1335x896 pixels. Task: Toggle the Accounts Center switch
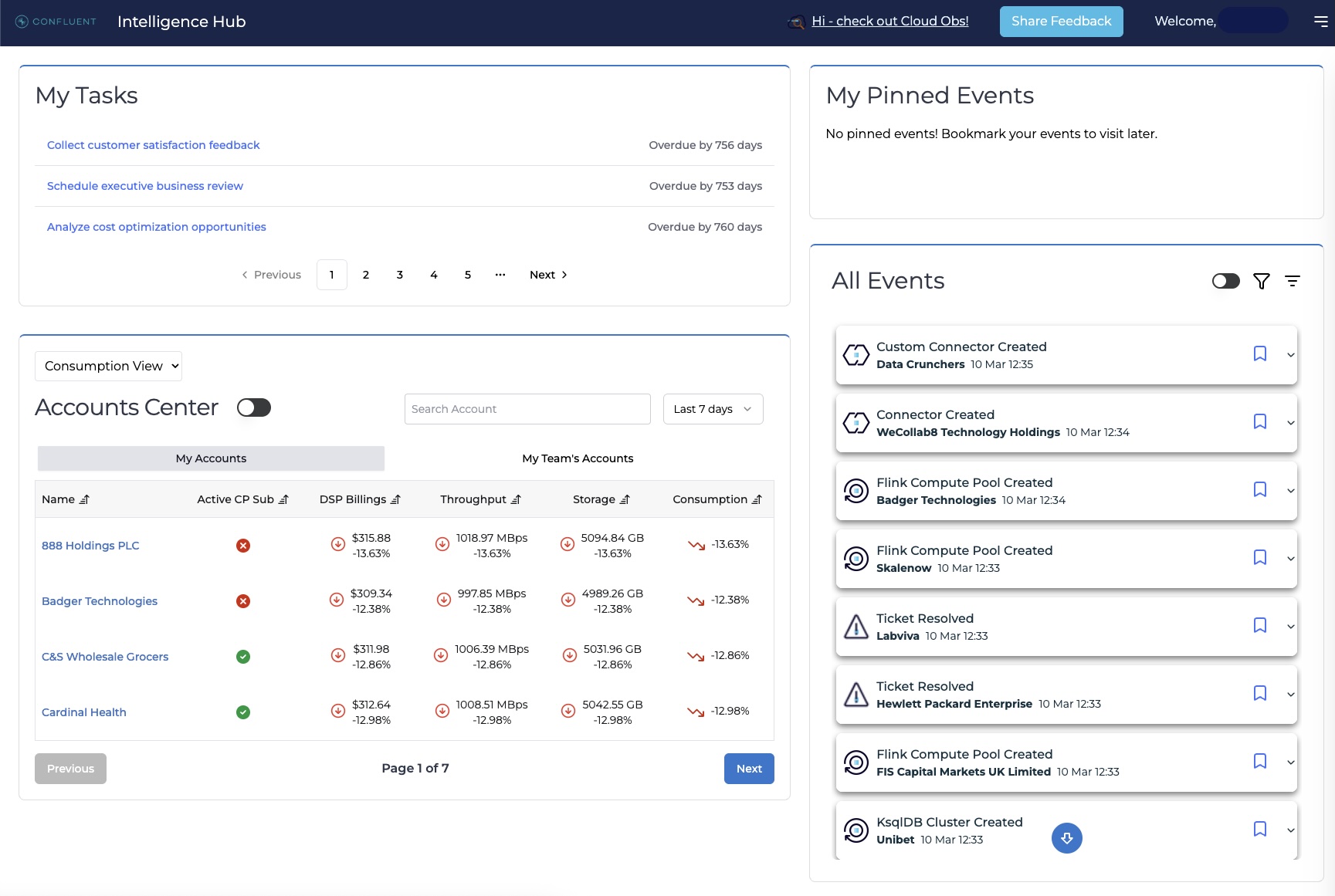click(254, 407)
